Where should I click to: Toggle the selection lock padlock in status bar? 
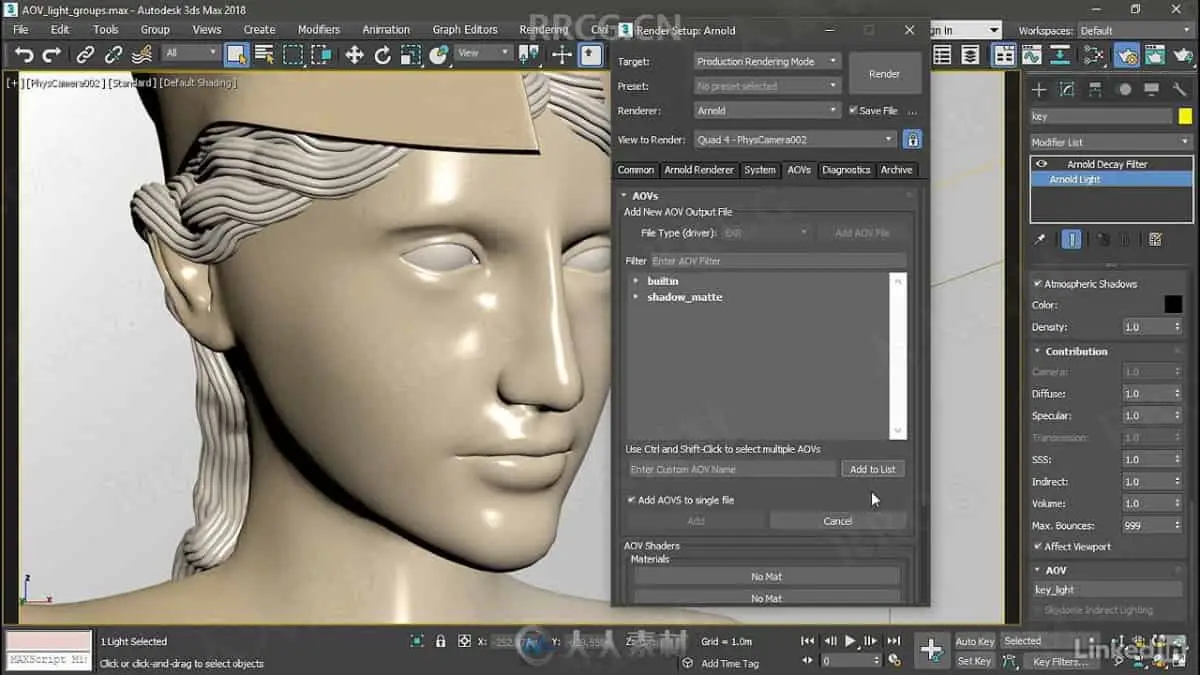[x=441, y=641]
